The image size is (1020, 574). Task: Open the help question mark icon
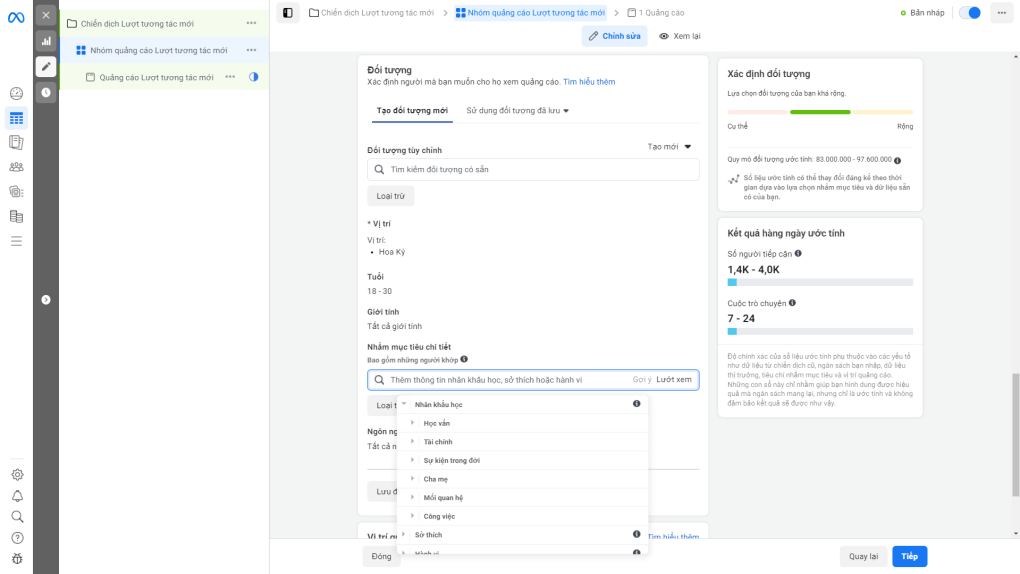[x=17, y=538]
